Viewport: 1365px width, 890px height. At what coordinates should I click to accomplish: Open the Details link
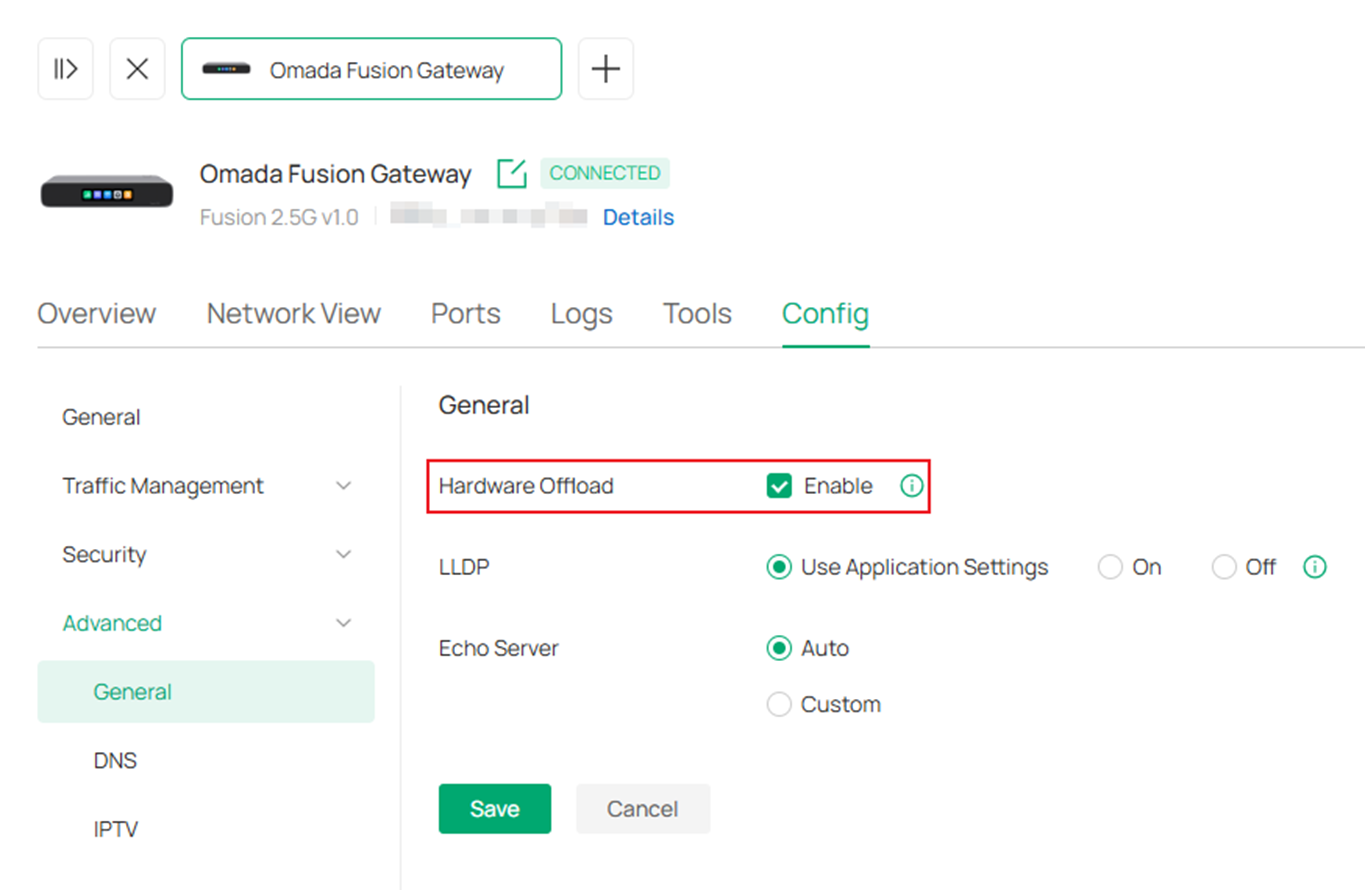click(638, 217)
